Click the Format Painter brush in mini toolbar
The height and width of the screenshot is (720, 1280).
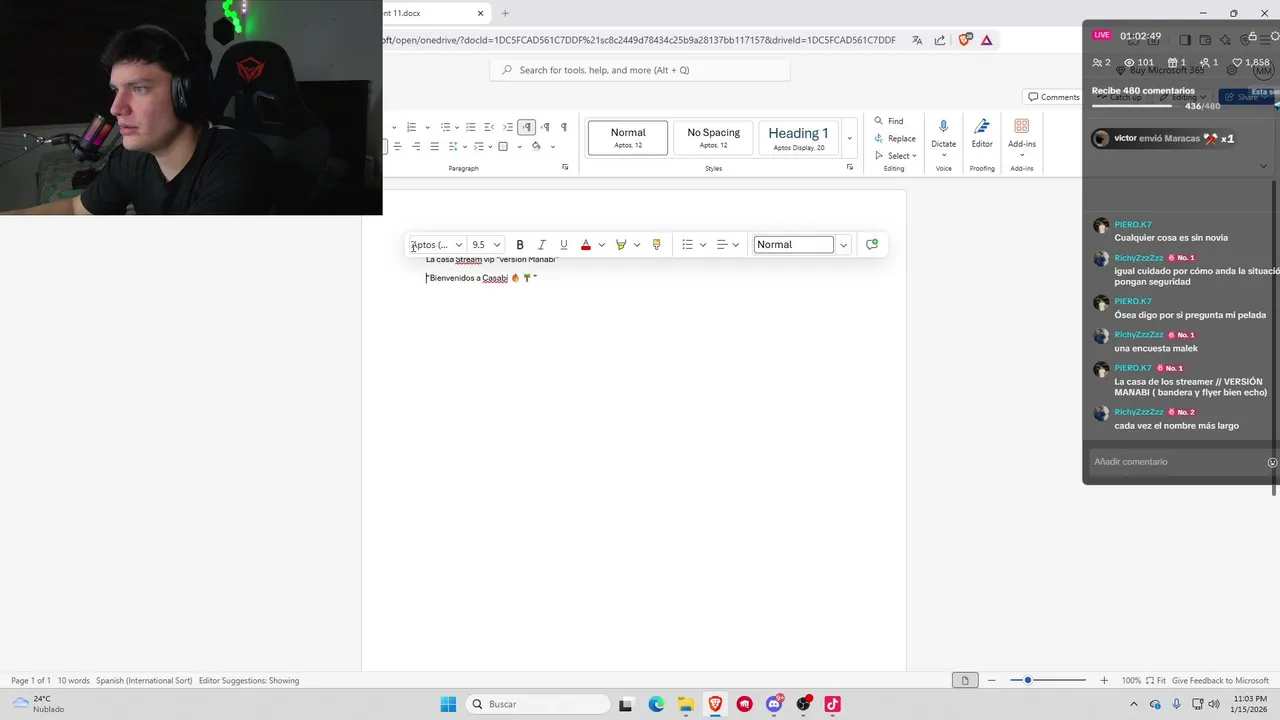click(x=656, y=245)
